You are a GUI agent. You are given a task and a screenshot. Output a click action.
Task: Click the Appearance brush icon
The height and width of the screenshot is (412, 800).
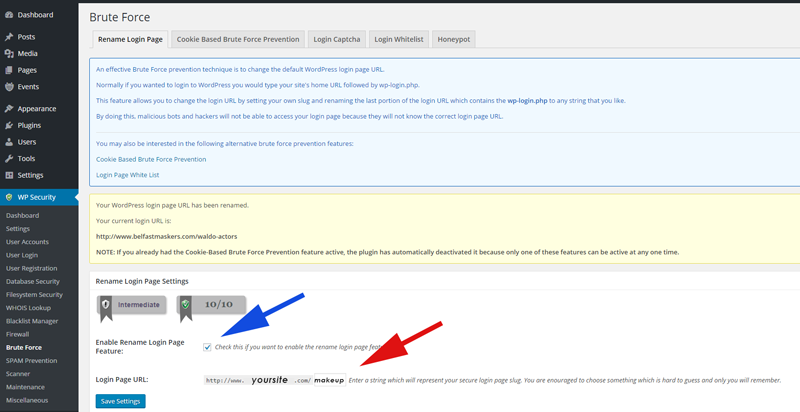[9, 109]
